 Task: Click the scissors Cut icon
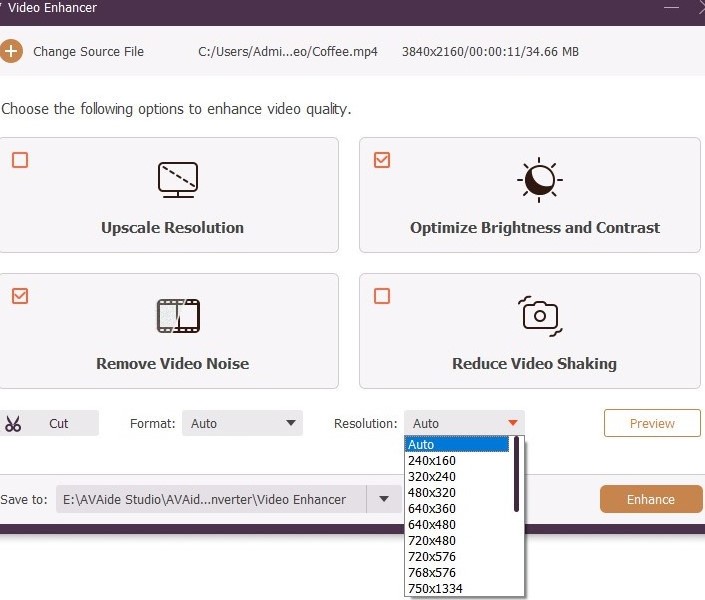point(13,423)
